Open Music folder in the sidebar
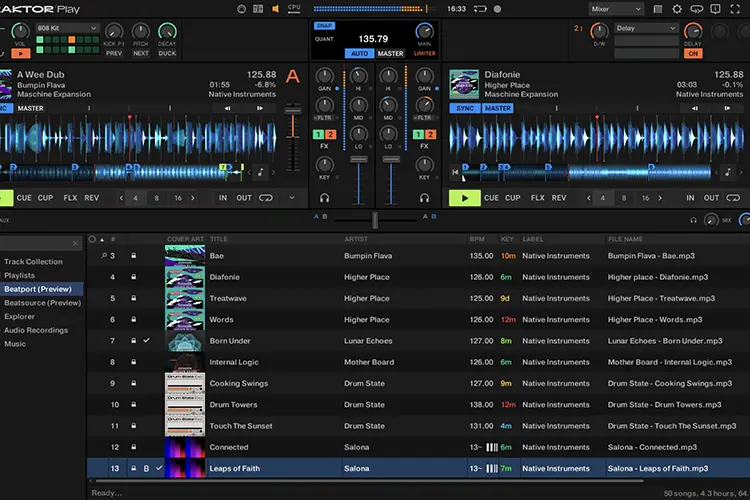 click(15, 344)
